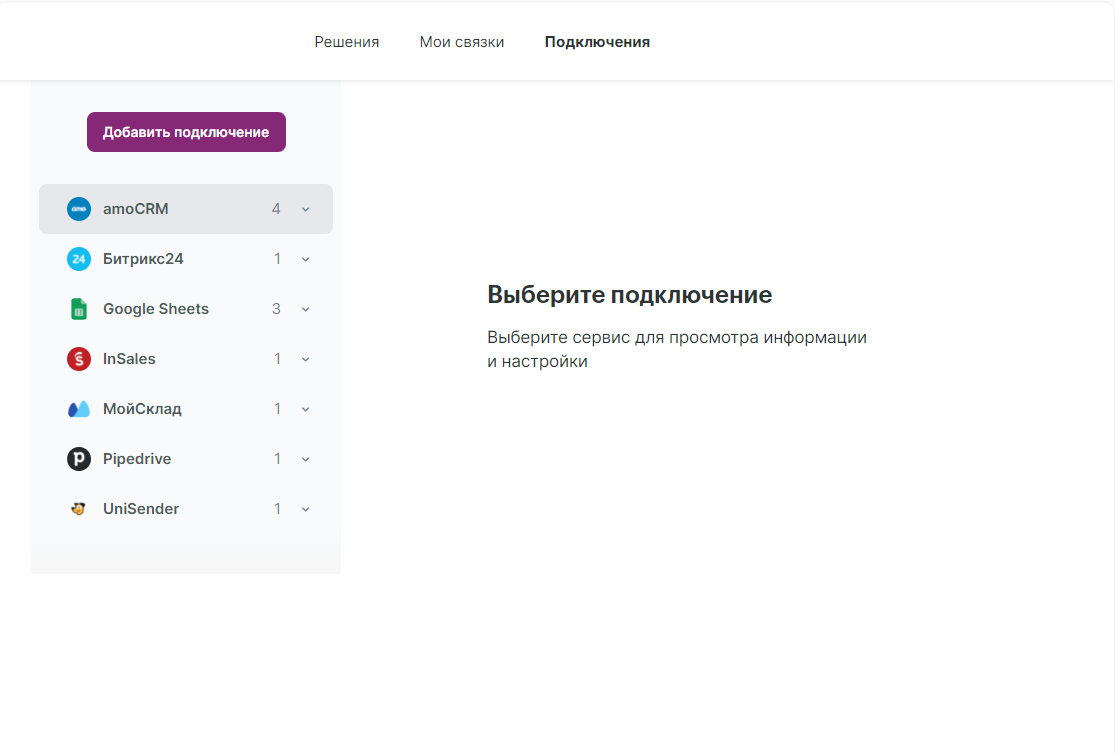Click the Pipedrive black logo icon
This screenshot has width=1115, height=754.
(x=79, y=459)
